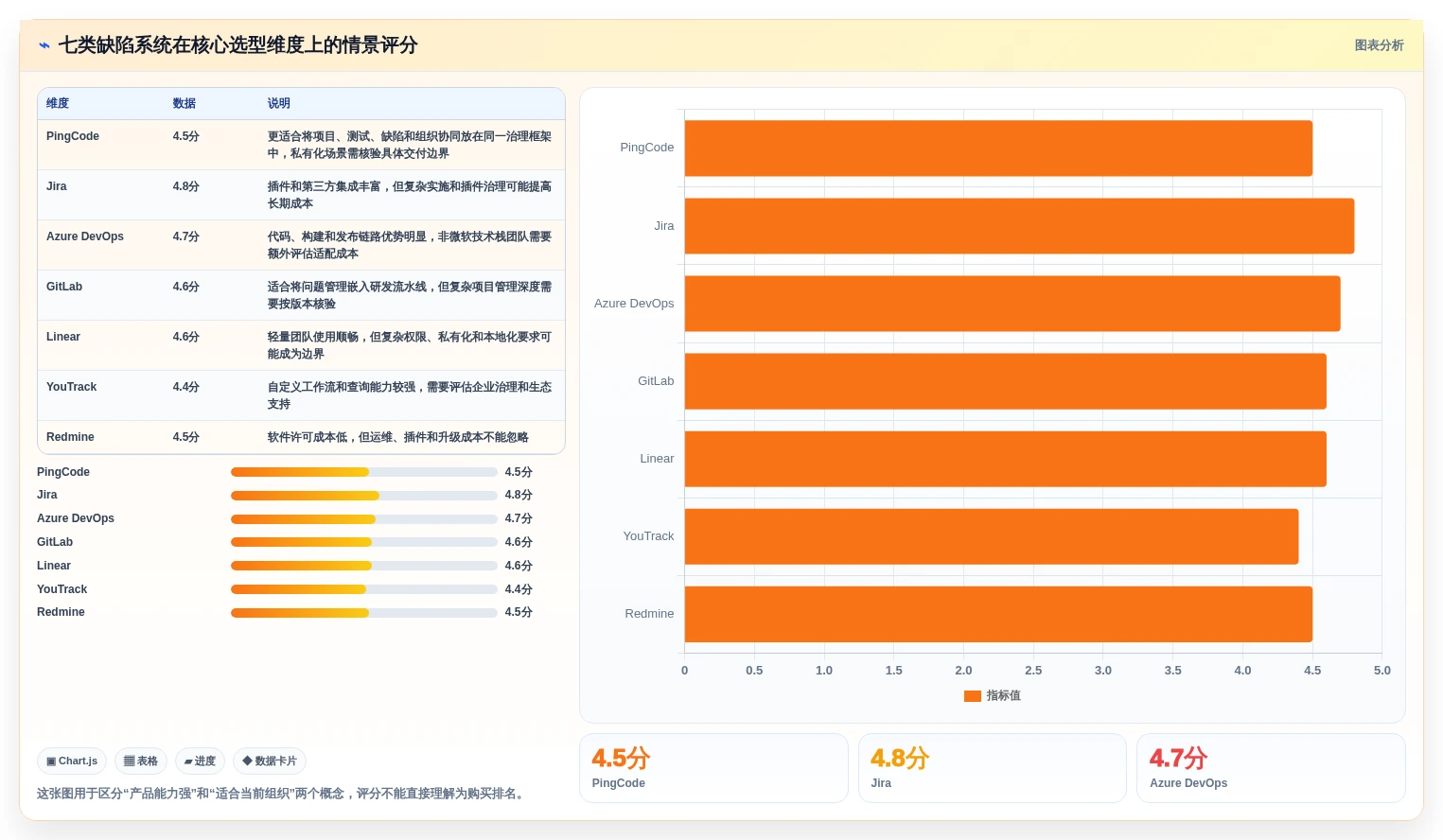Click the Azure DevOps bar in chart

(1012, 304)
